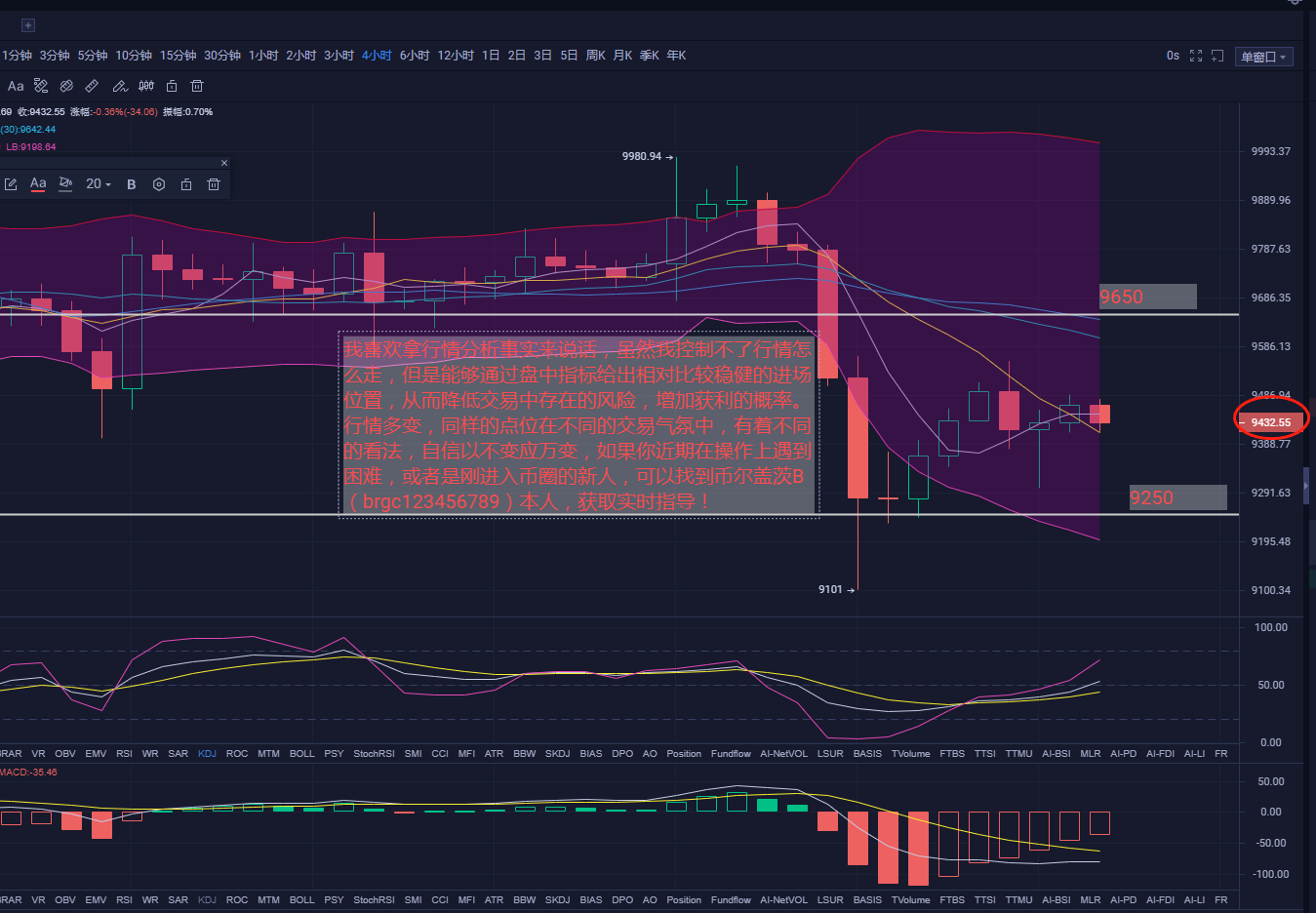
Task: Select Fundflow in upper indicator row
Action: click(731, 754)
